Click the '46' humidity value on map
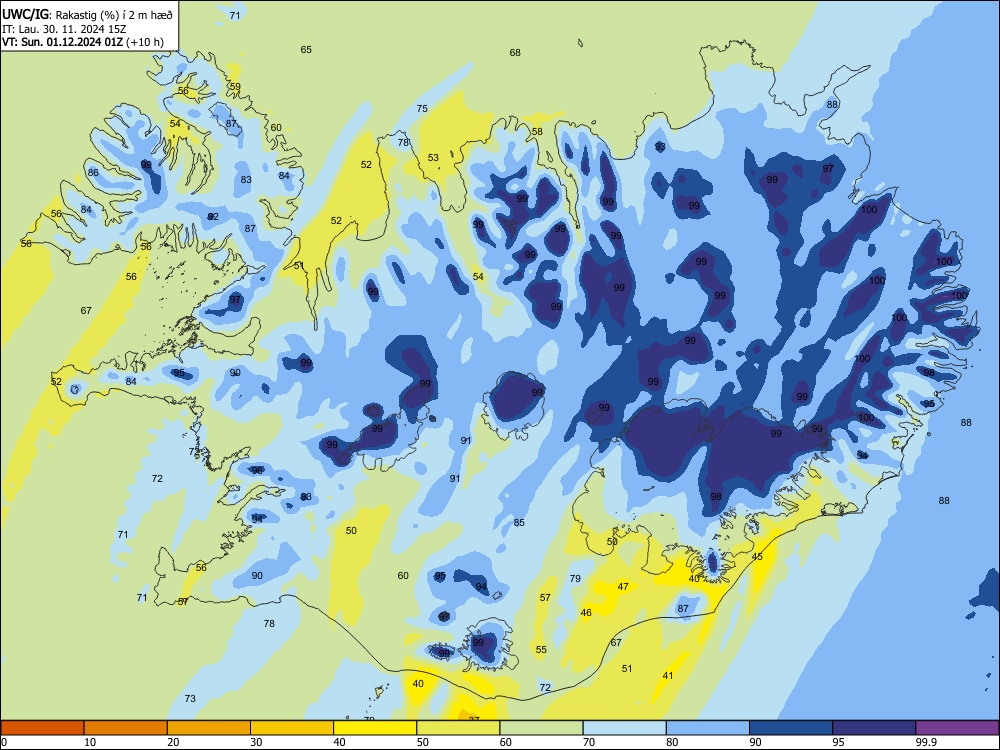This screenshot has height=750, width=1000. [586, 613]
